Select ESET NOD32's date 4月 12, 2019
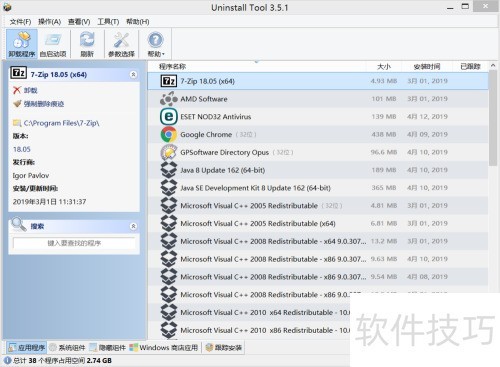The width and height of the screenshot is (500, 367). (x=427, y=117)
